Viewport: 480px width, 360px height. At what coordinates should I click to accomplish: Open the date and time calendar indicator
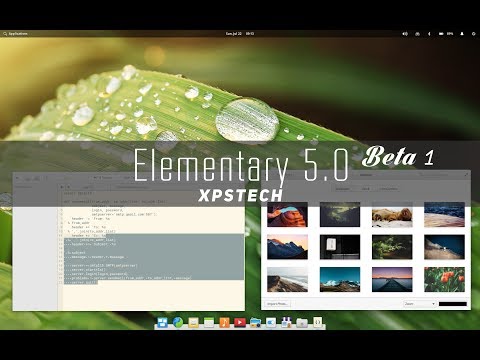point(240,34)
